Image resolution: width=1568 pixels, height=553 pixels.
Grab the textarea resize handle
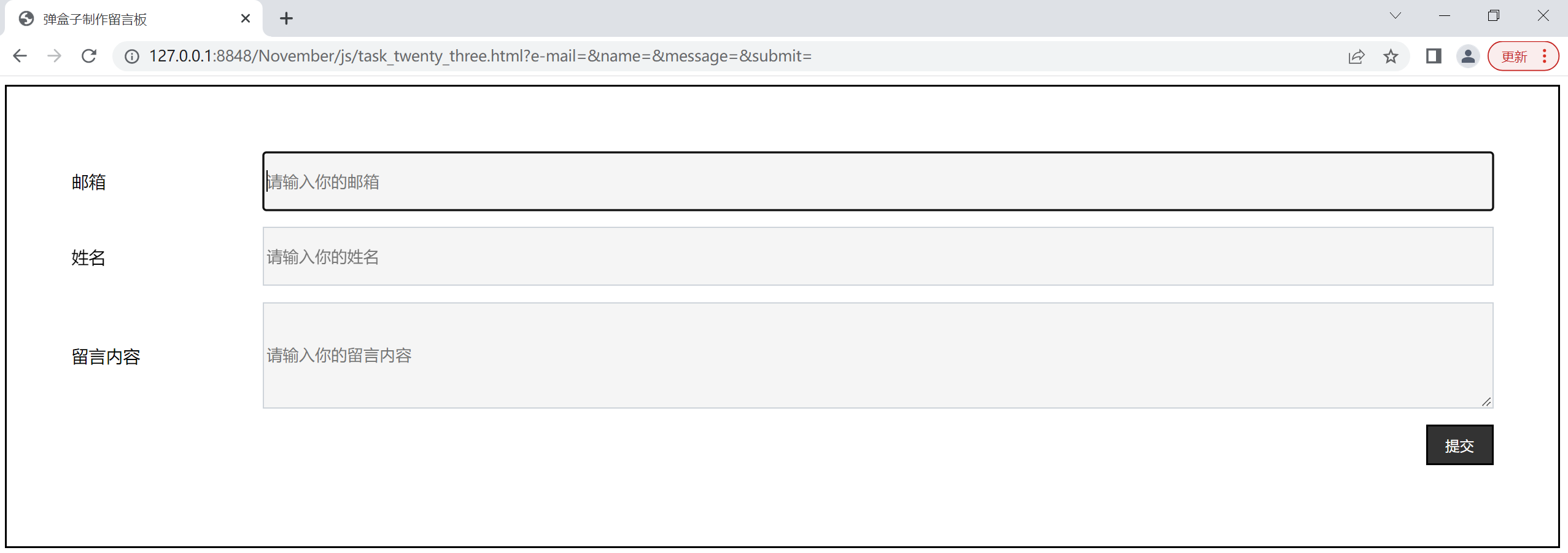pos(1486,402)
